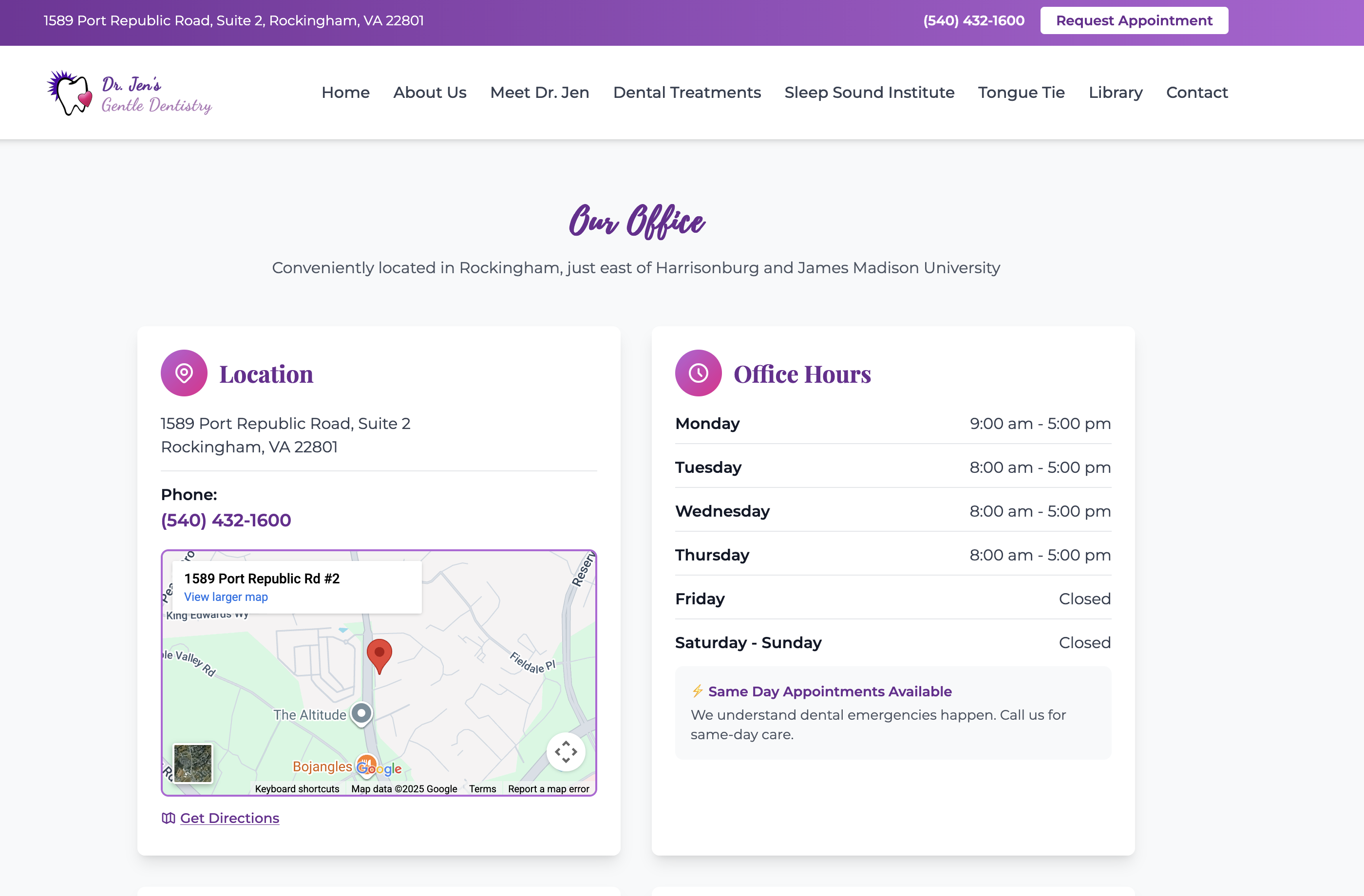The width and height of the screenshot is (1364, 896).
Task: Click purple phone number under Phone label
Action: point(226,520)
